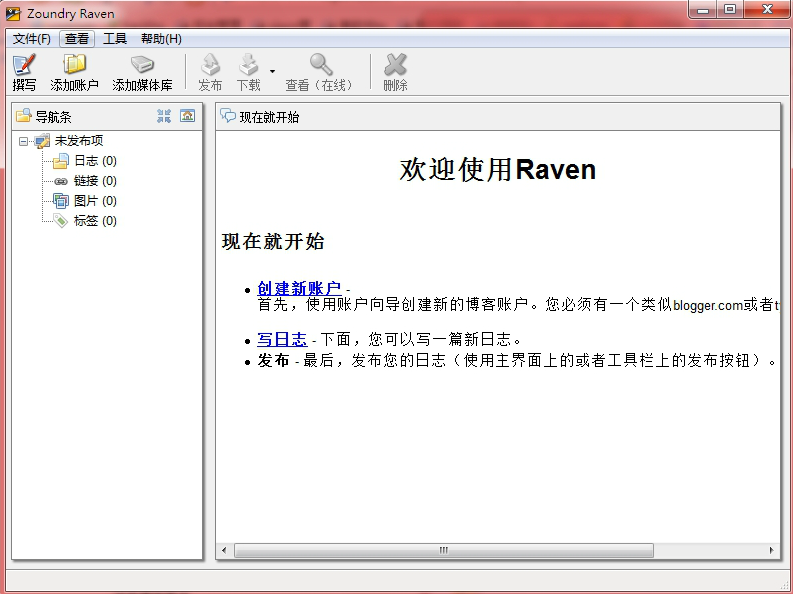Open the dropdown arrow beside 下载
The image size is (793, 594).
[273, 71]
